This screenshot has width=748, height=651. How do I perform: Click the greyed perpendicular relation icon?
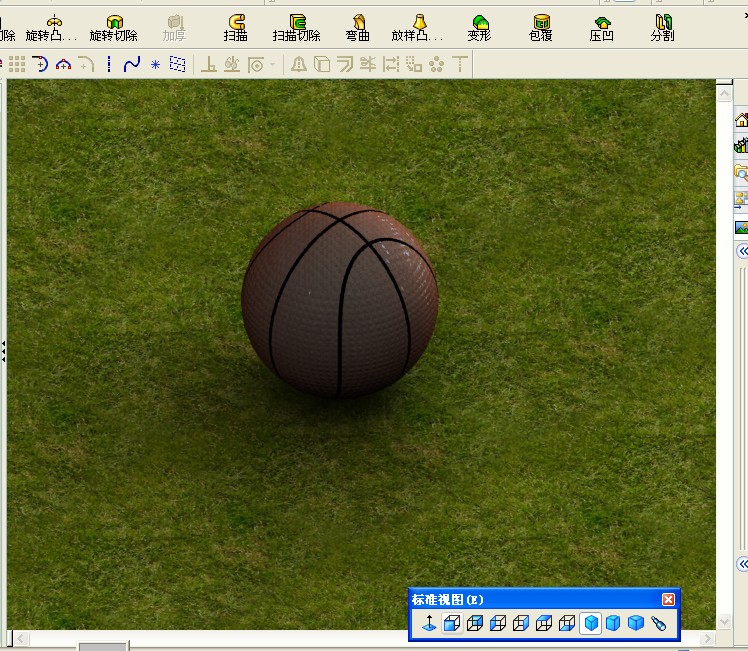pyautogui.click(x=209, y=64)
